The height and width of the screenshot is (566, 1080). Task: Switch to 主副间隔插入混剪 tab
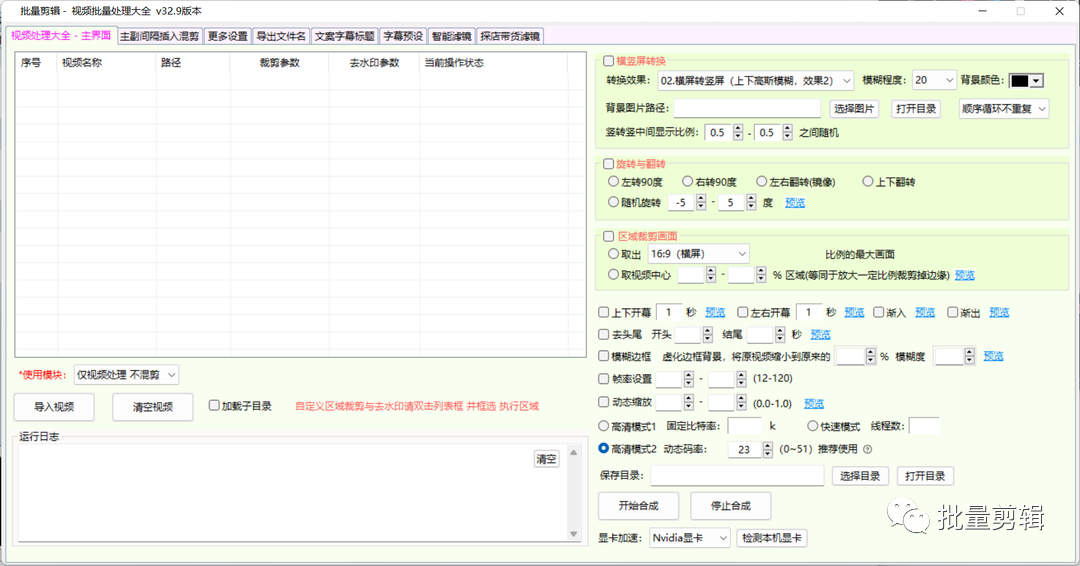[159, 36]
